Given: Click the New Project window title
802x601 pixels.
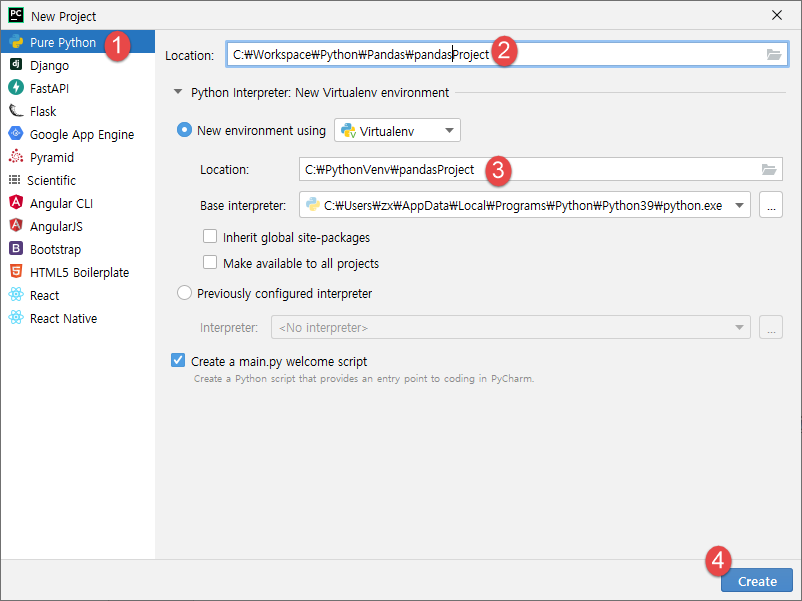Looking at the screenshot, I should (x=63, y=16).
